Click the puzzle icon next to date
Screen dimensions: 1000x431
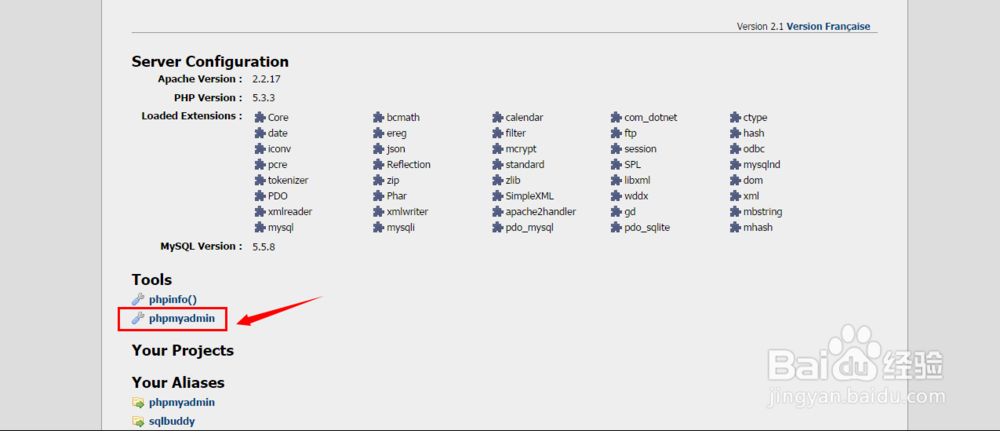click(x=260, y=133)
